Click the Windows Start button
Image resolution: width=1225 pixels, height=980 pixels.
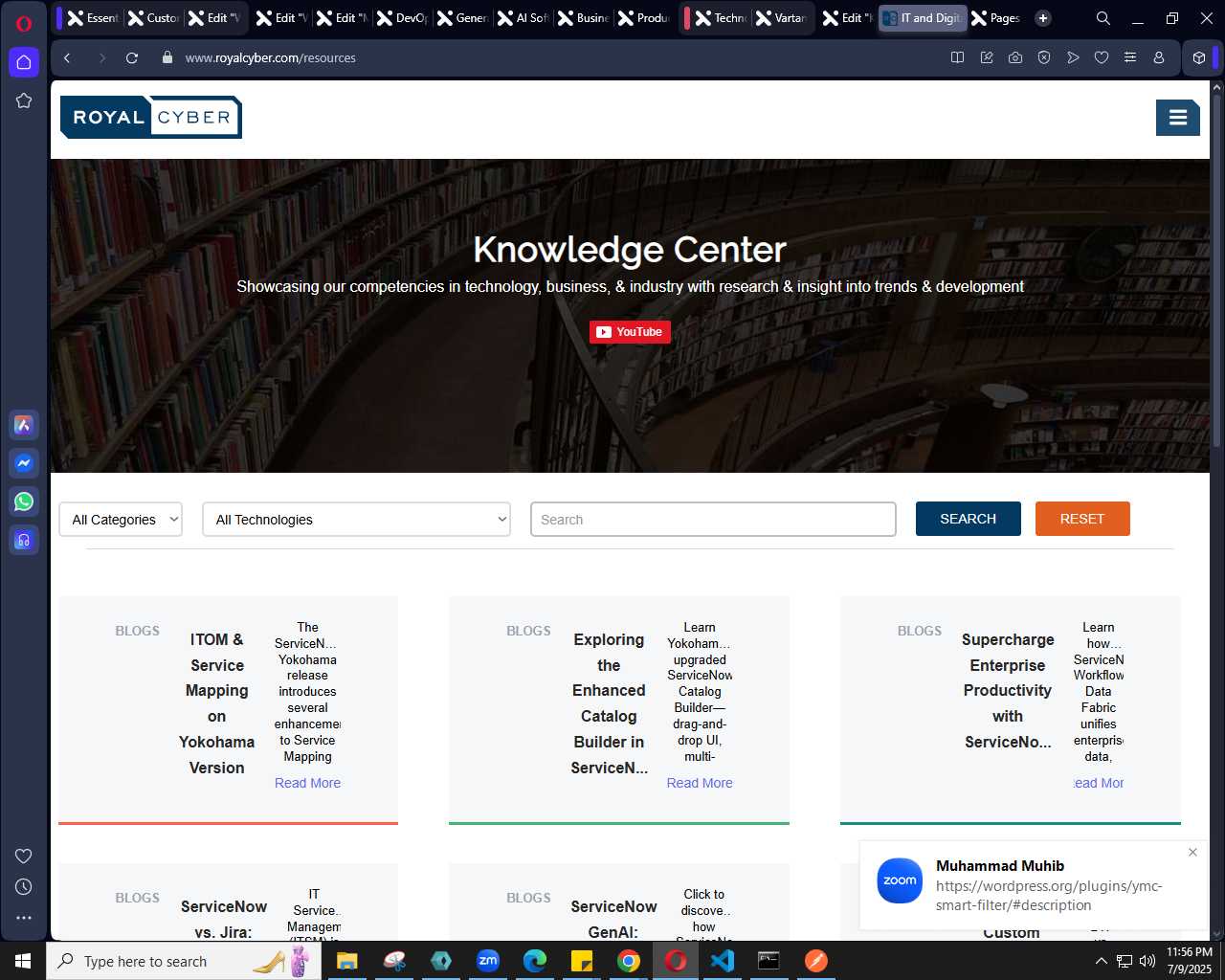tap(23, 961)
